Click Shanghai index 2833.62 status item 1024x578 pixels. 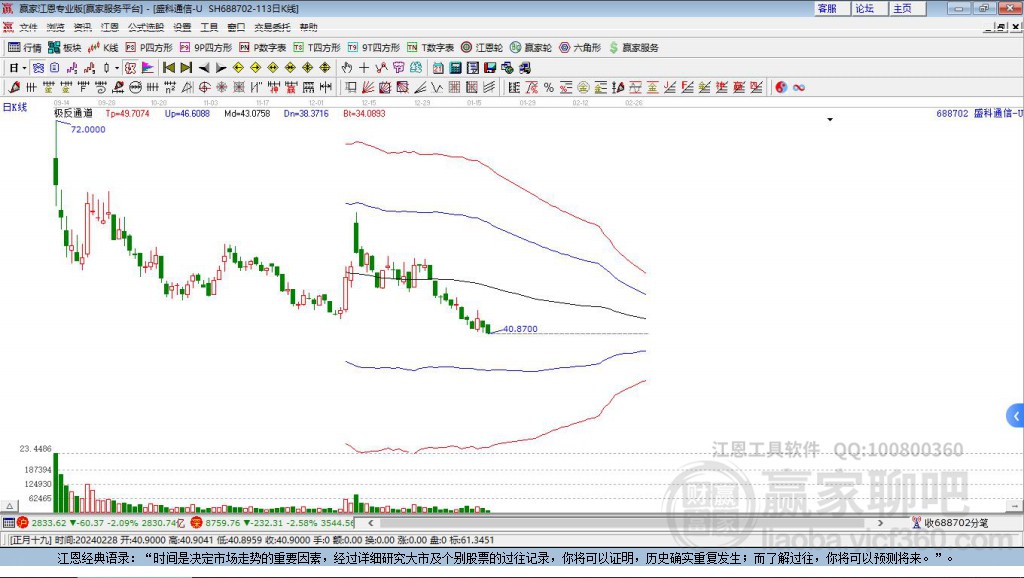point(101,522)
